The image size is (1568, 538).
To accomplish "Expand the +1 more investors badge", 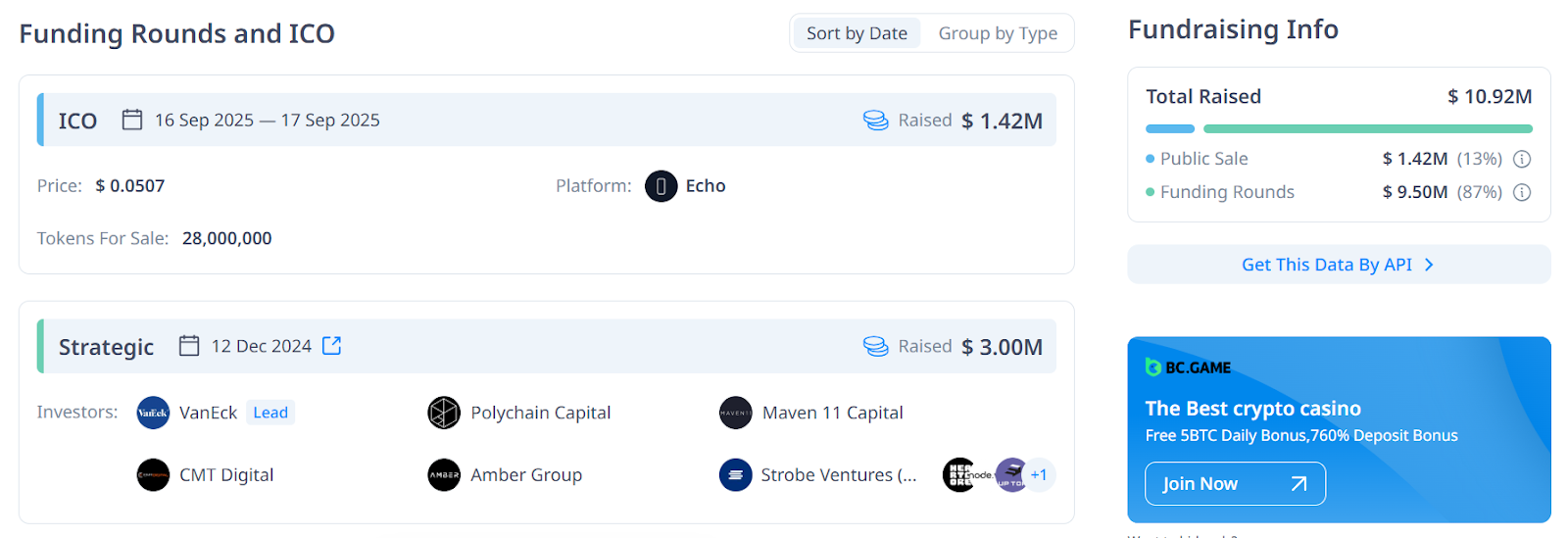I will click(1039, 475).
